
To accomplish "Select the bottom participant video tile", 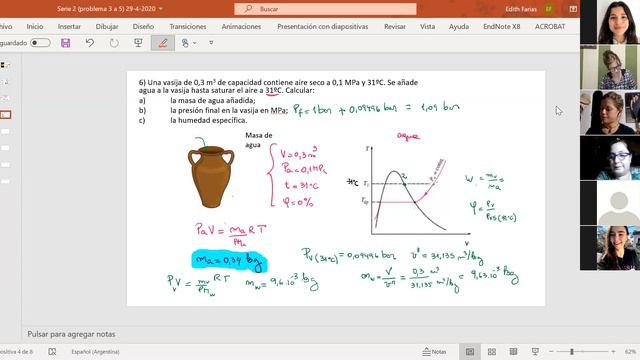I will [x=610, y=248].
